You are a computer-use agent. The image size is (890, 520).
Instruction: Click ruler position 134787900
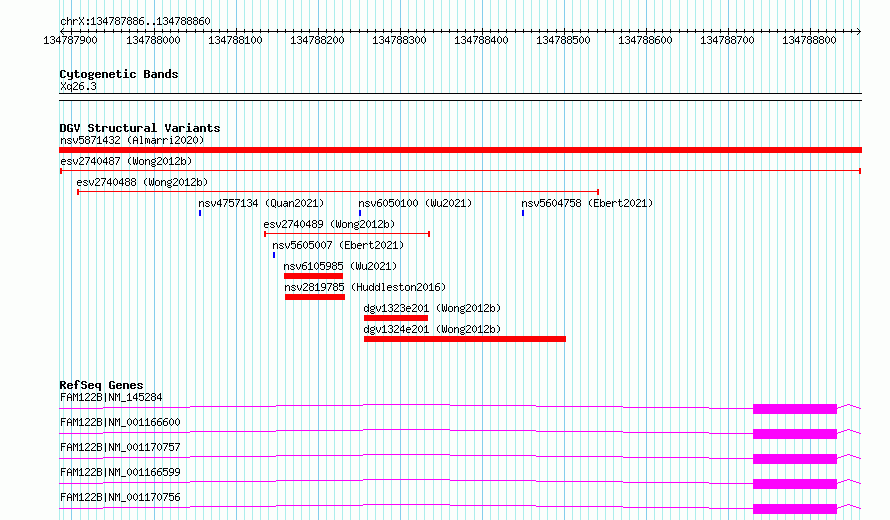tap(70, 40)
